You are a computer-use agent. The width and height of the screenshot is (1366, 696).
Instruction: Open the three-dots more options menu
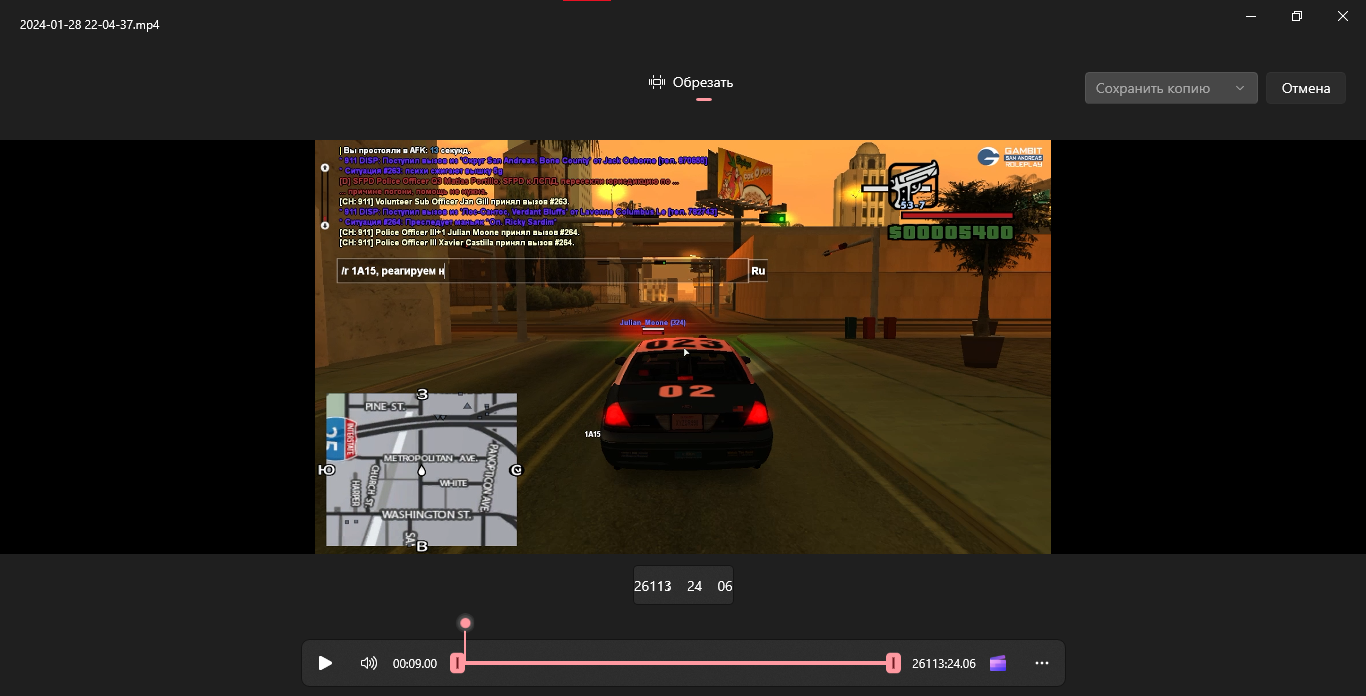pos(1042,663)
